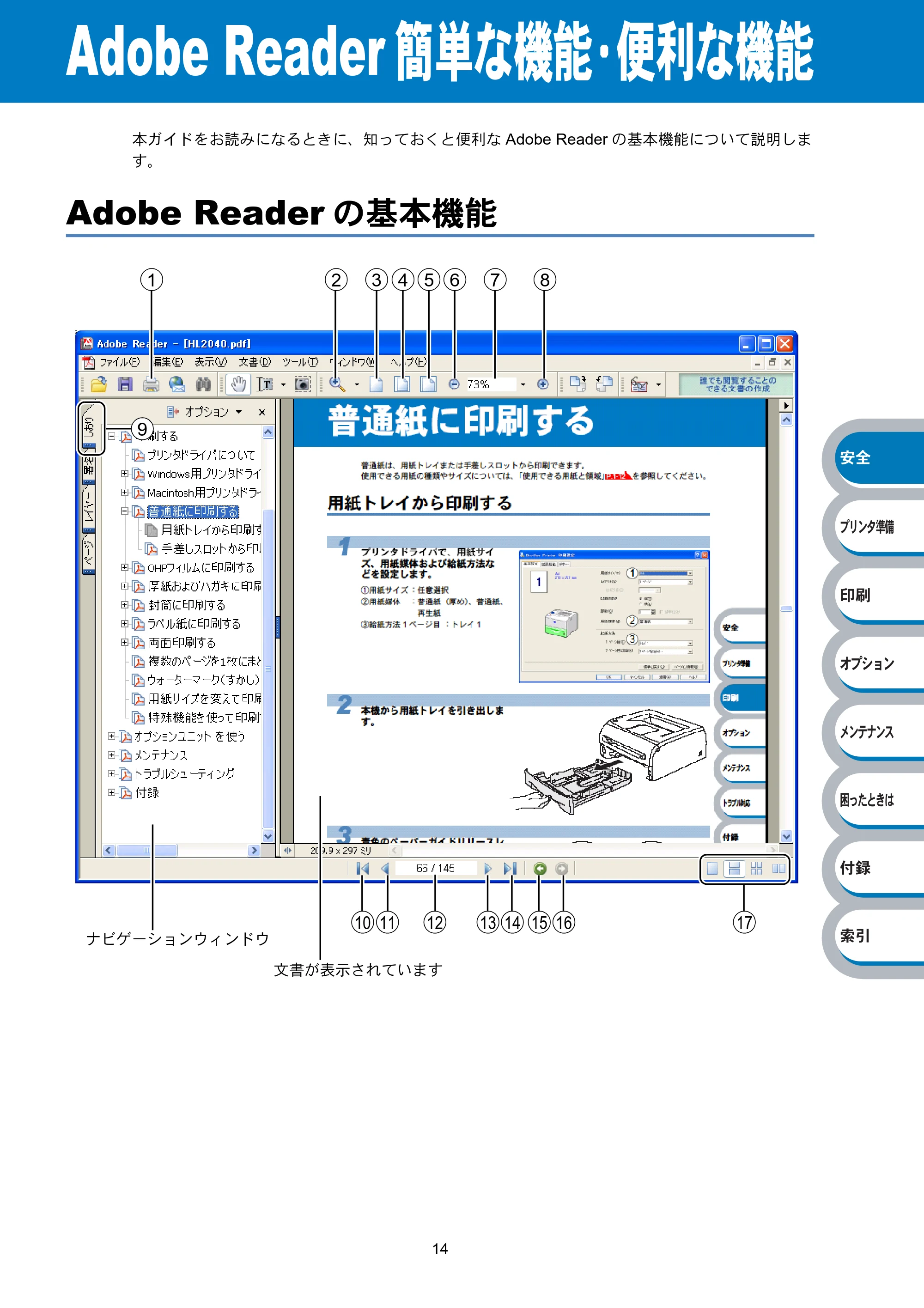Go to the last page

(x=510, y=868)
